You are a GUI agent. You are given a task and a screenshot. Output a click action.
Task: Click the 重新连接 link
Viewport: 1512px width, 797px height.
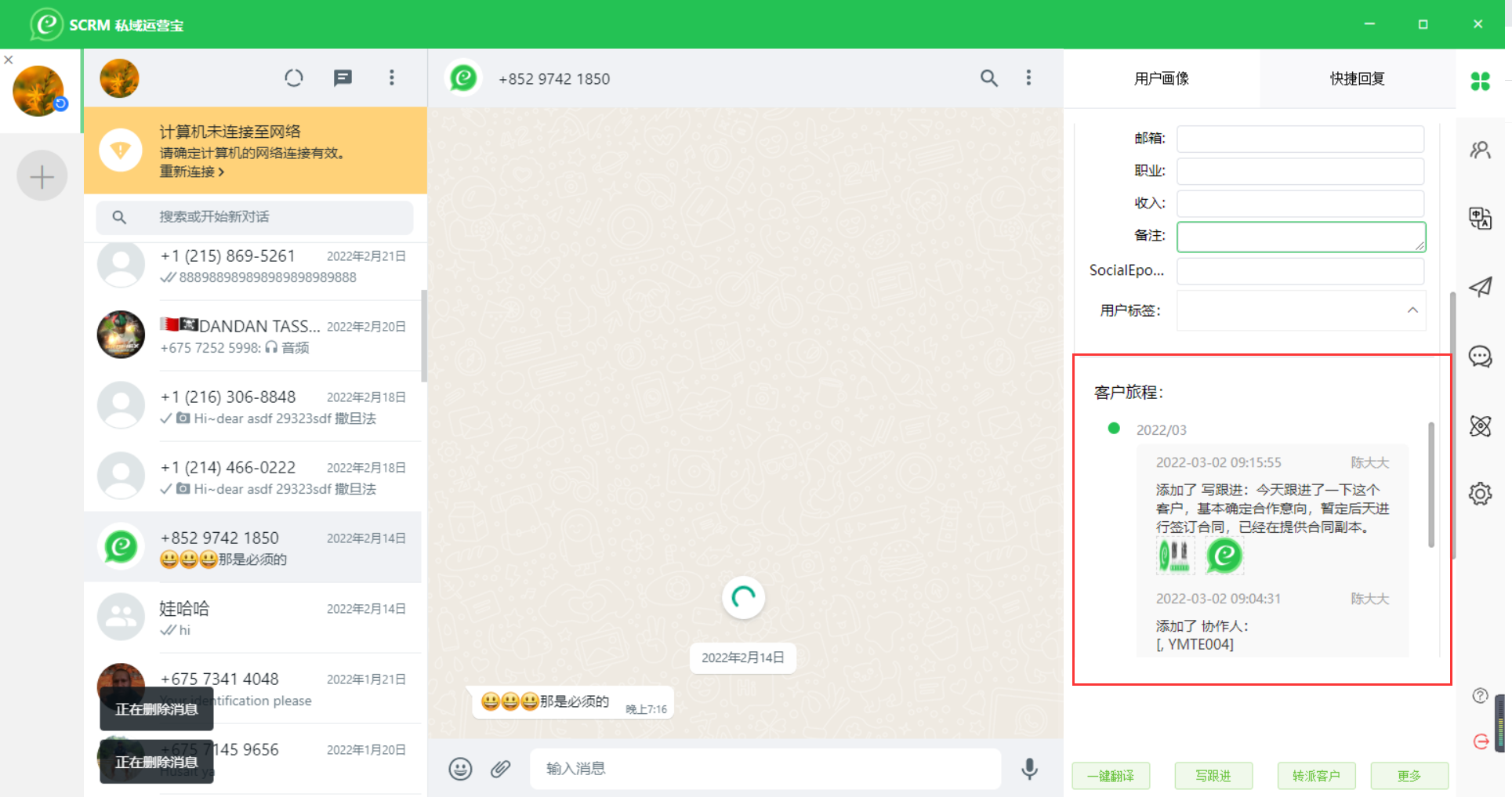coord(192,172)
